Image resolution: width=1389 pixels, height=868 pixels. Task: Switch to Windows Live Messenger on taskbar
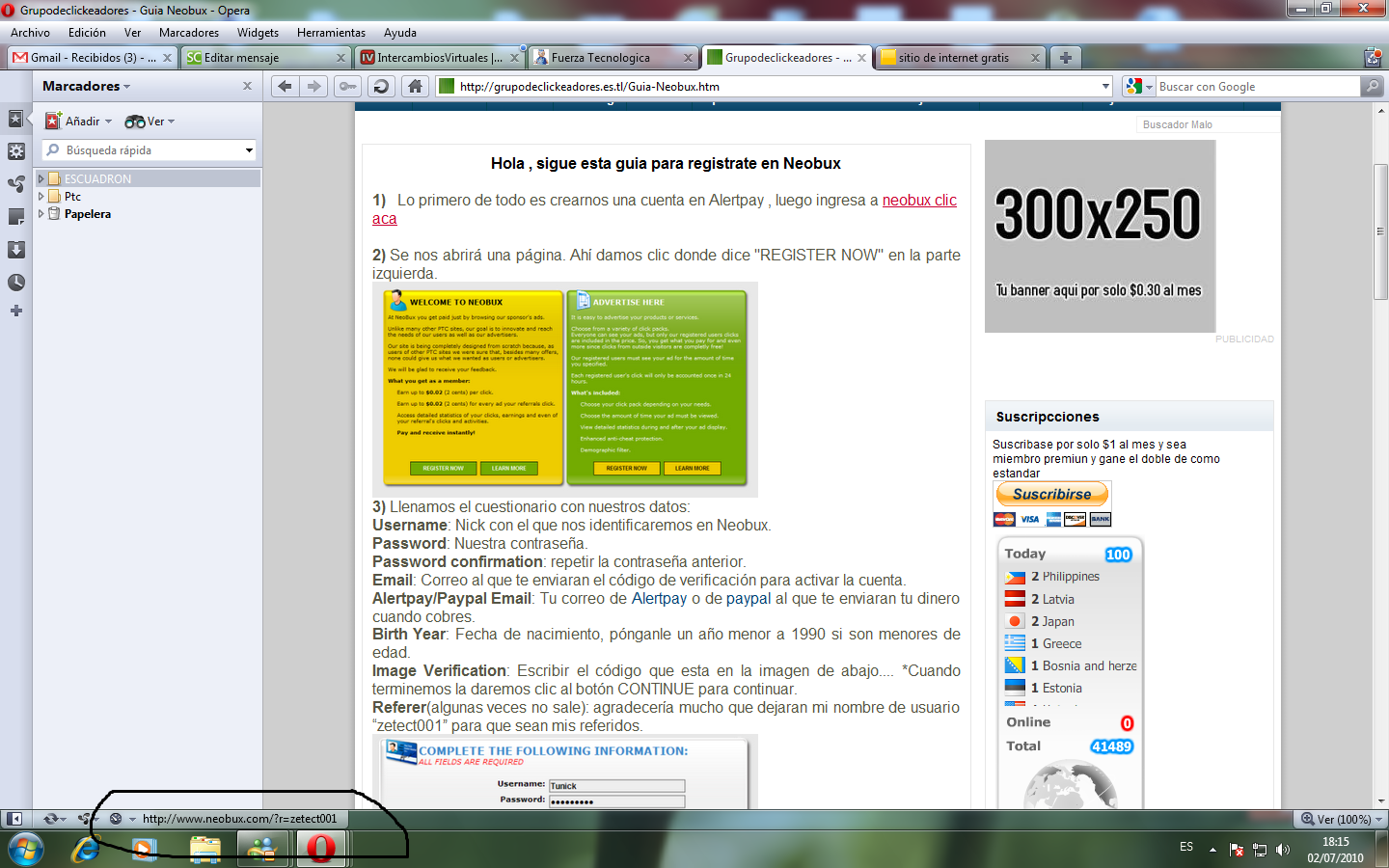pos(262,849)
